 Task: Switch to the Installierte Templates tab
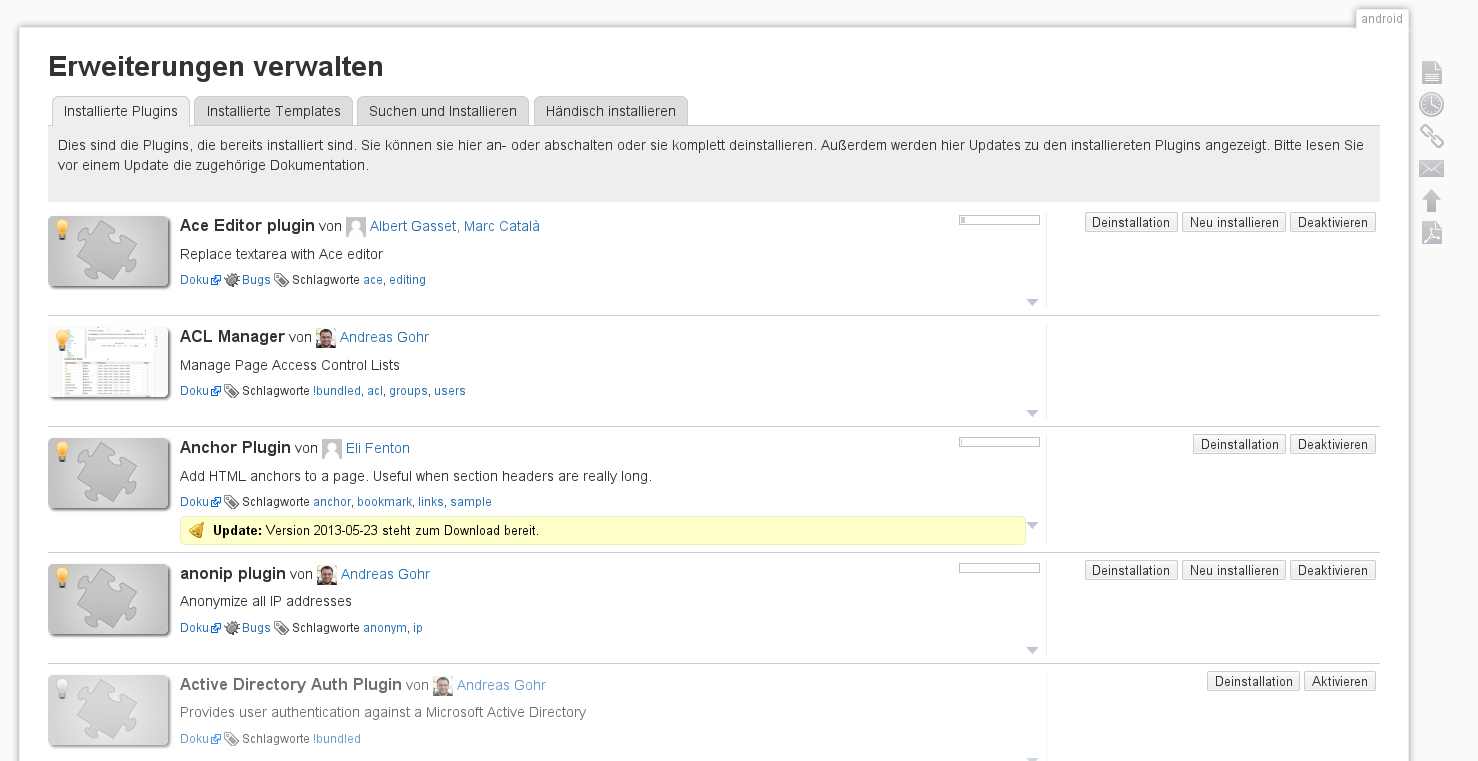click(x=272, y=111)
